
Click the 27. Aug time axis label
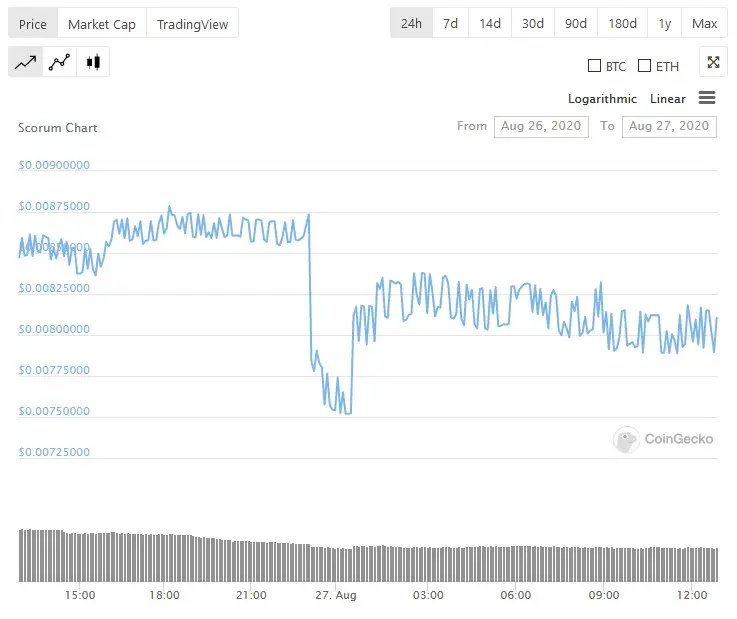point(336,595)
